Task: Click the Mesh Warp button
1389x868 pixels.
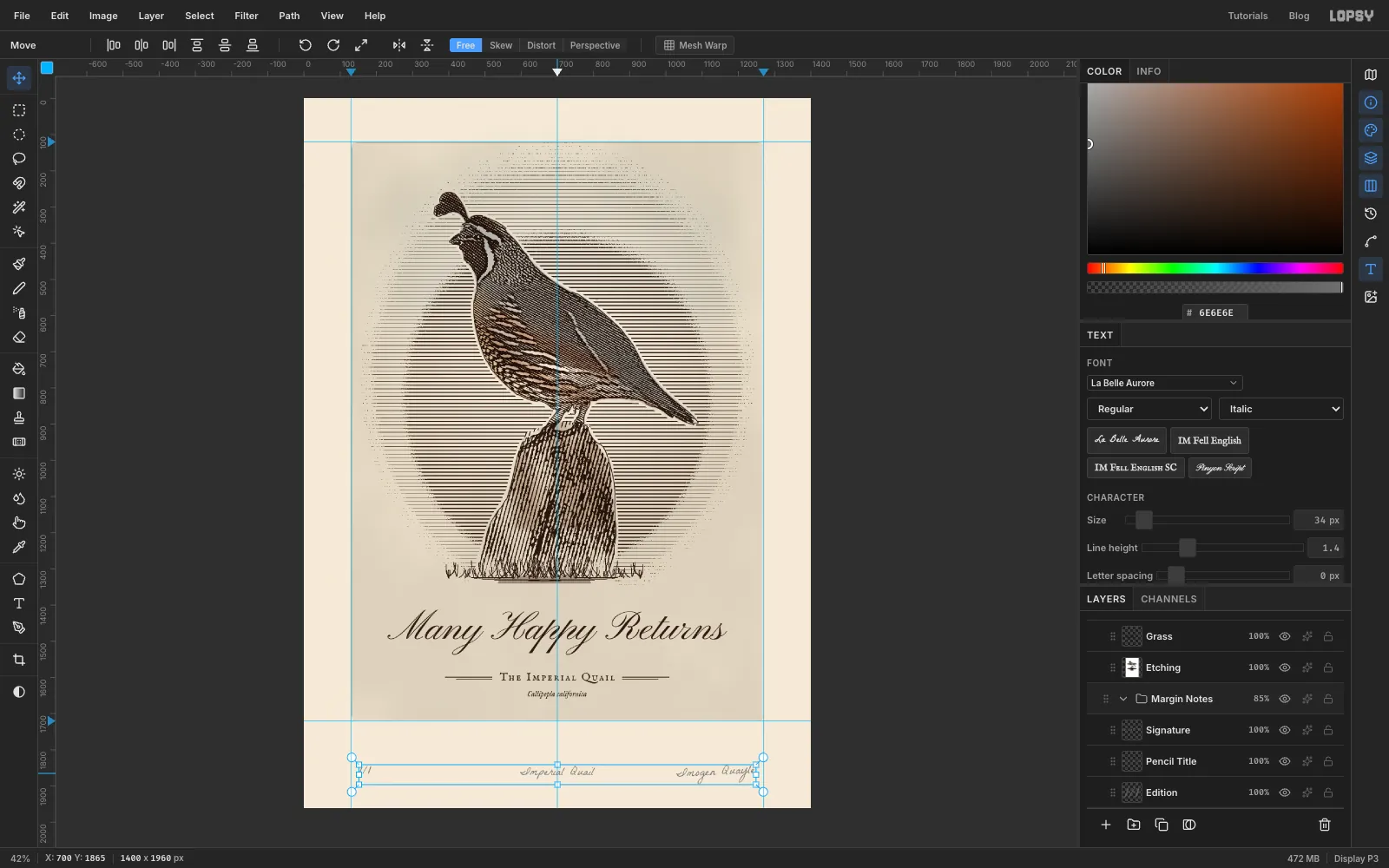Action: [x=694, y=45]
